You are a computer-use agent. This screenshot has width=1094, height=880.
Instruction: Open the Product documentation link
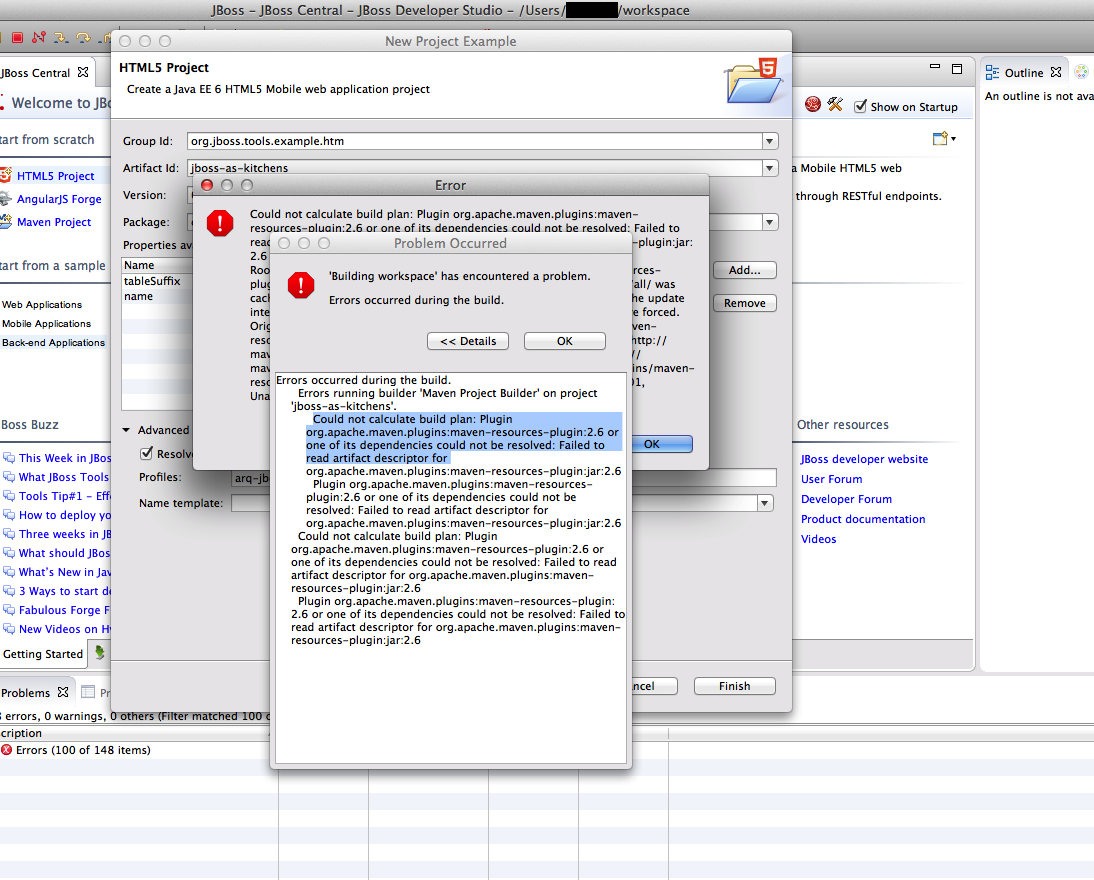863,519
